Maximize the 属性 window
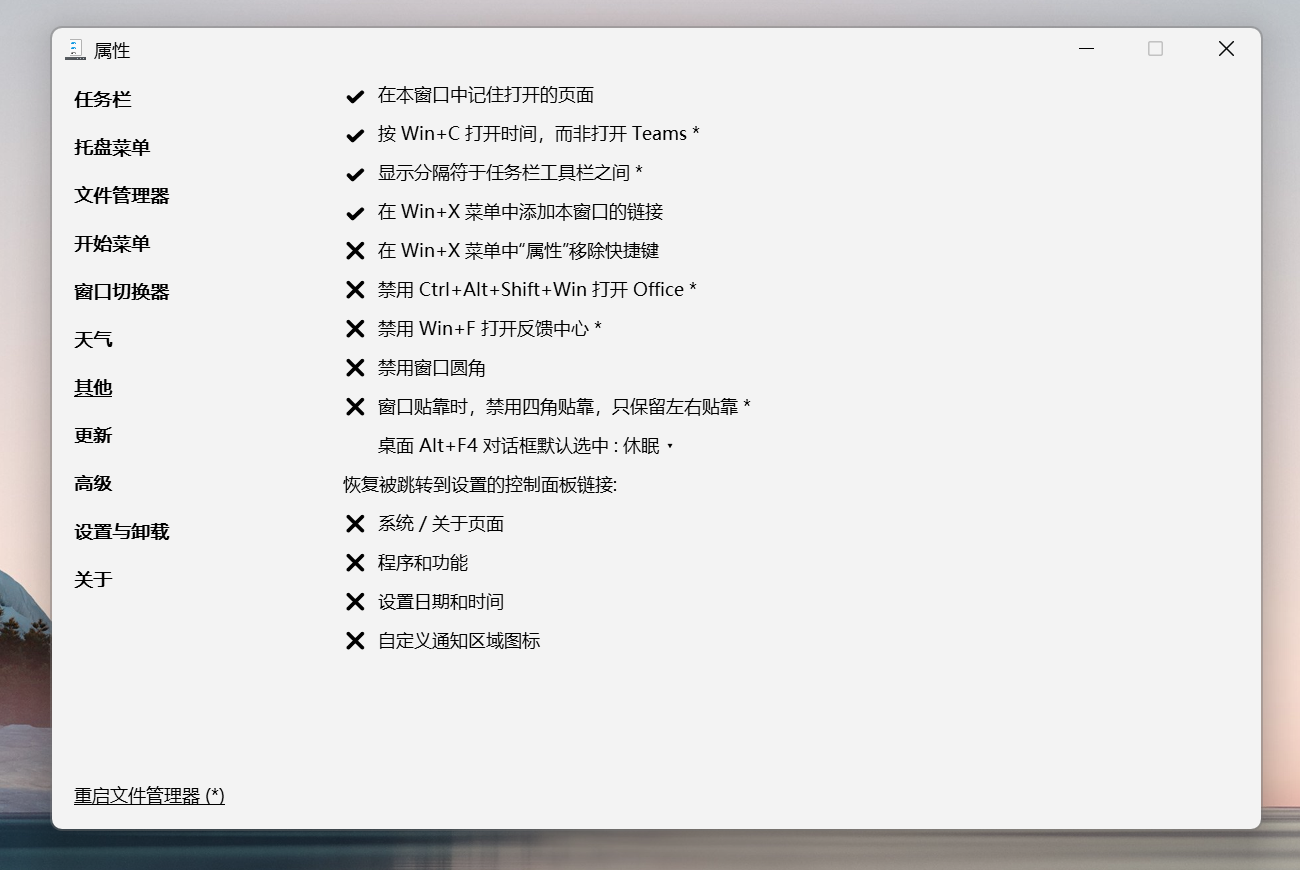 coord(1155,49)
